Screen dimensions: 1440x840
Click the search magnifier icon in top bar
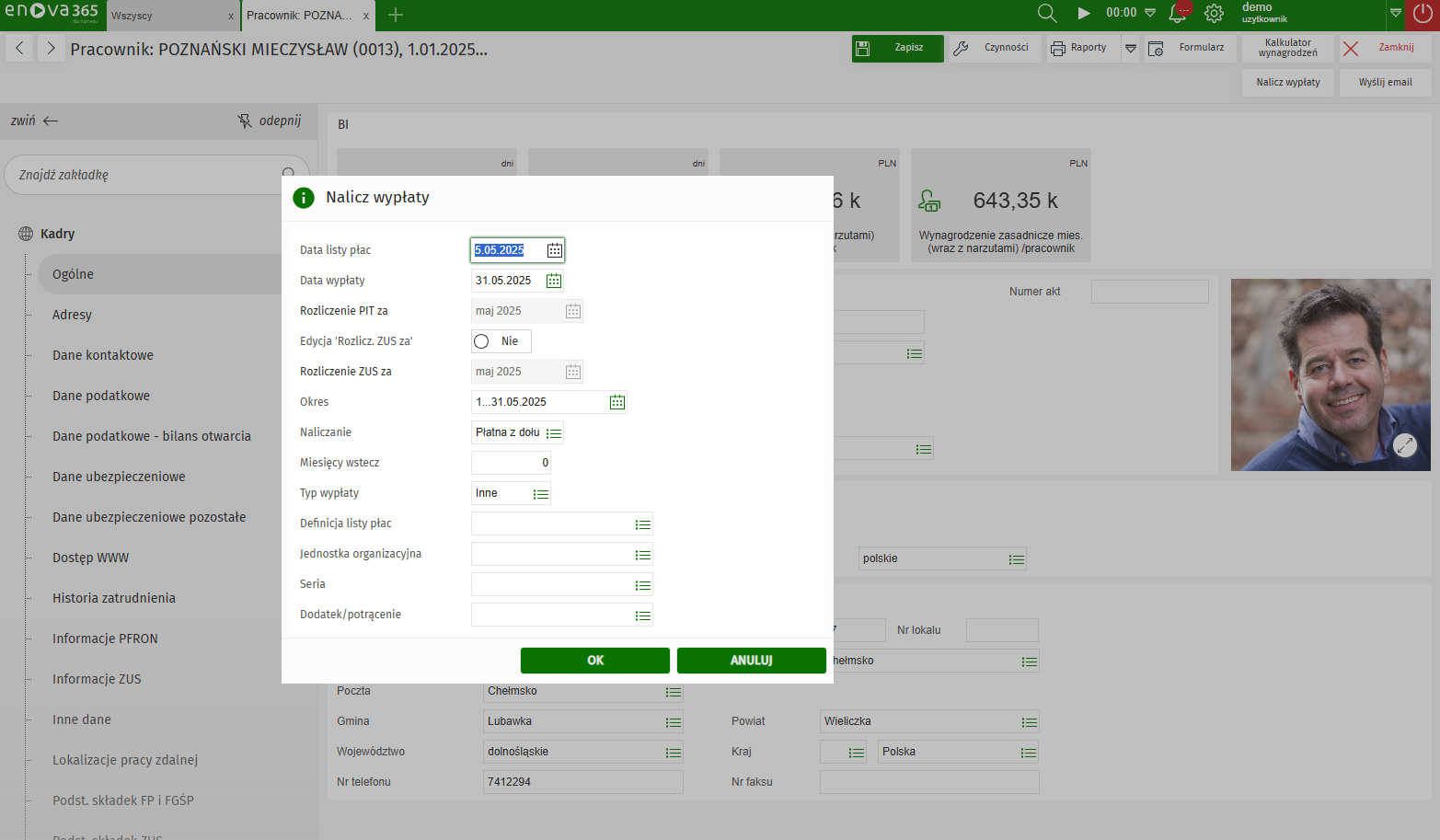coord(1046,13)
